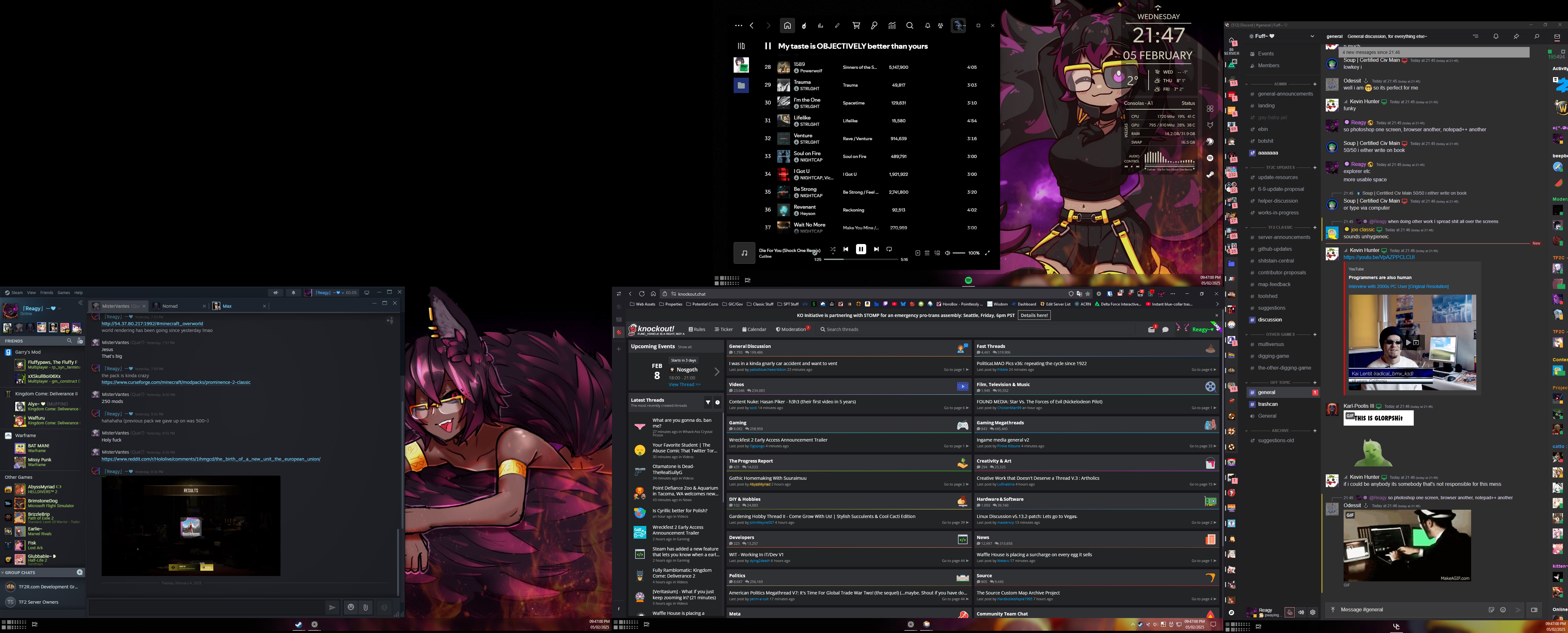Click the Details here! banner button

pyautogui.click(x=1034, y=315)
